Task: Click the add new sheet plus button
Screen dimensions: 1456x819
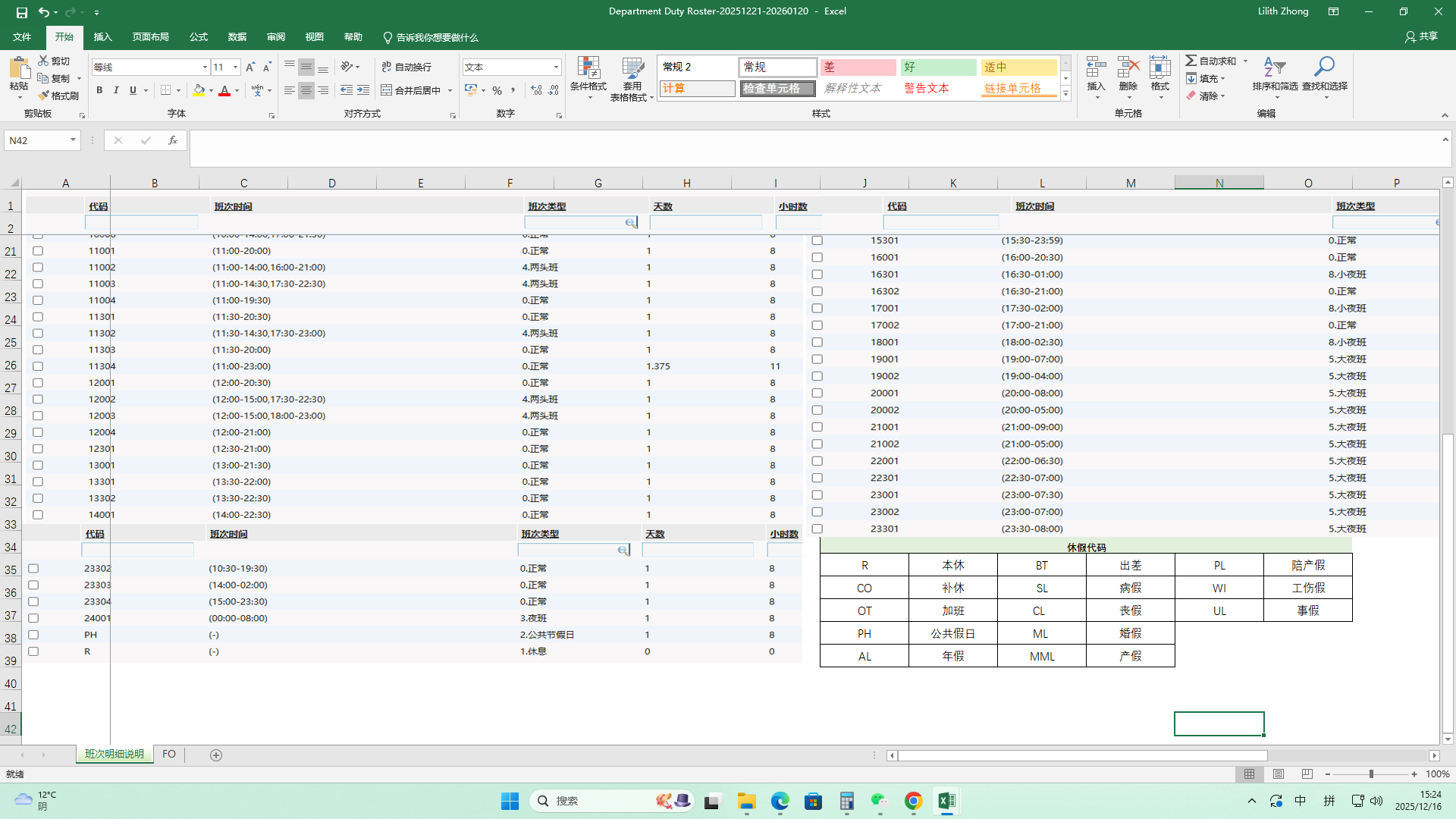Action: point(216,755)
